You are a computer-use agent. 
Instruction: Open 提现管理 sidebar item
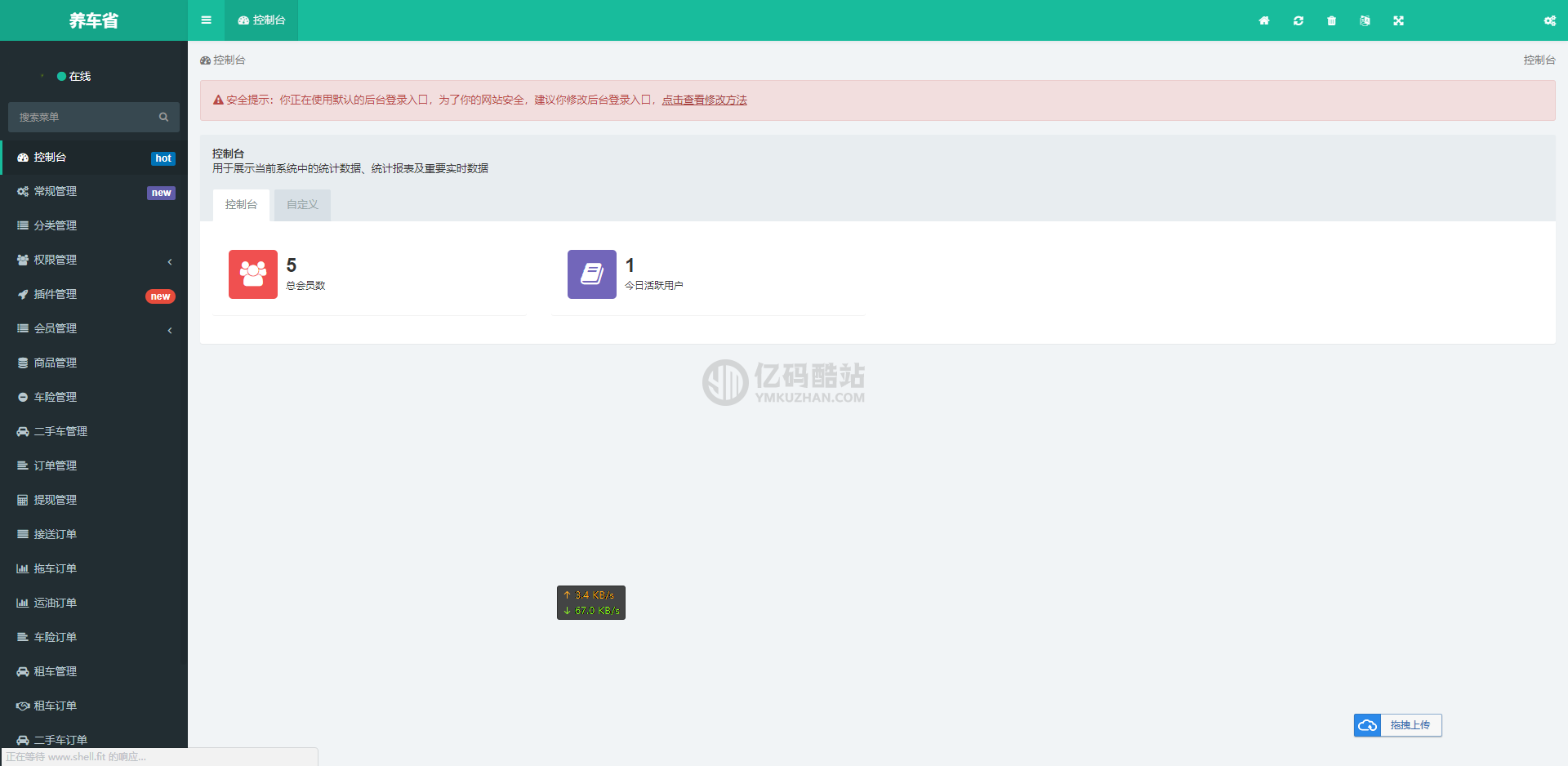coord(94,501)
